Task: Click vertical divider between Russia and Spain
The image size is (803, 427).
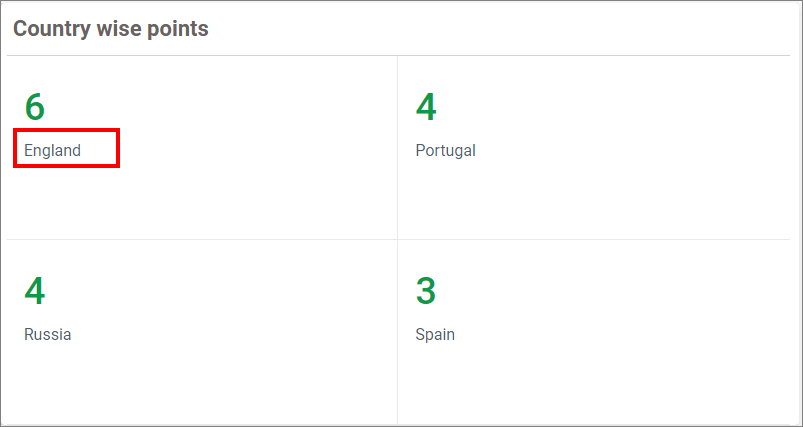Action: pyautogui.click(x=397, y=332)
